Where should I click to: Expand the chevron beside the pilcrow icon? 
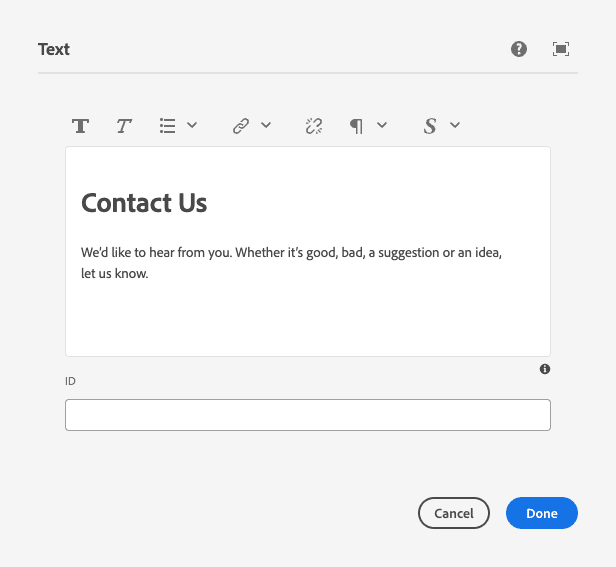[382, 126]
